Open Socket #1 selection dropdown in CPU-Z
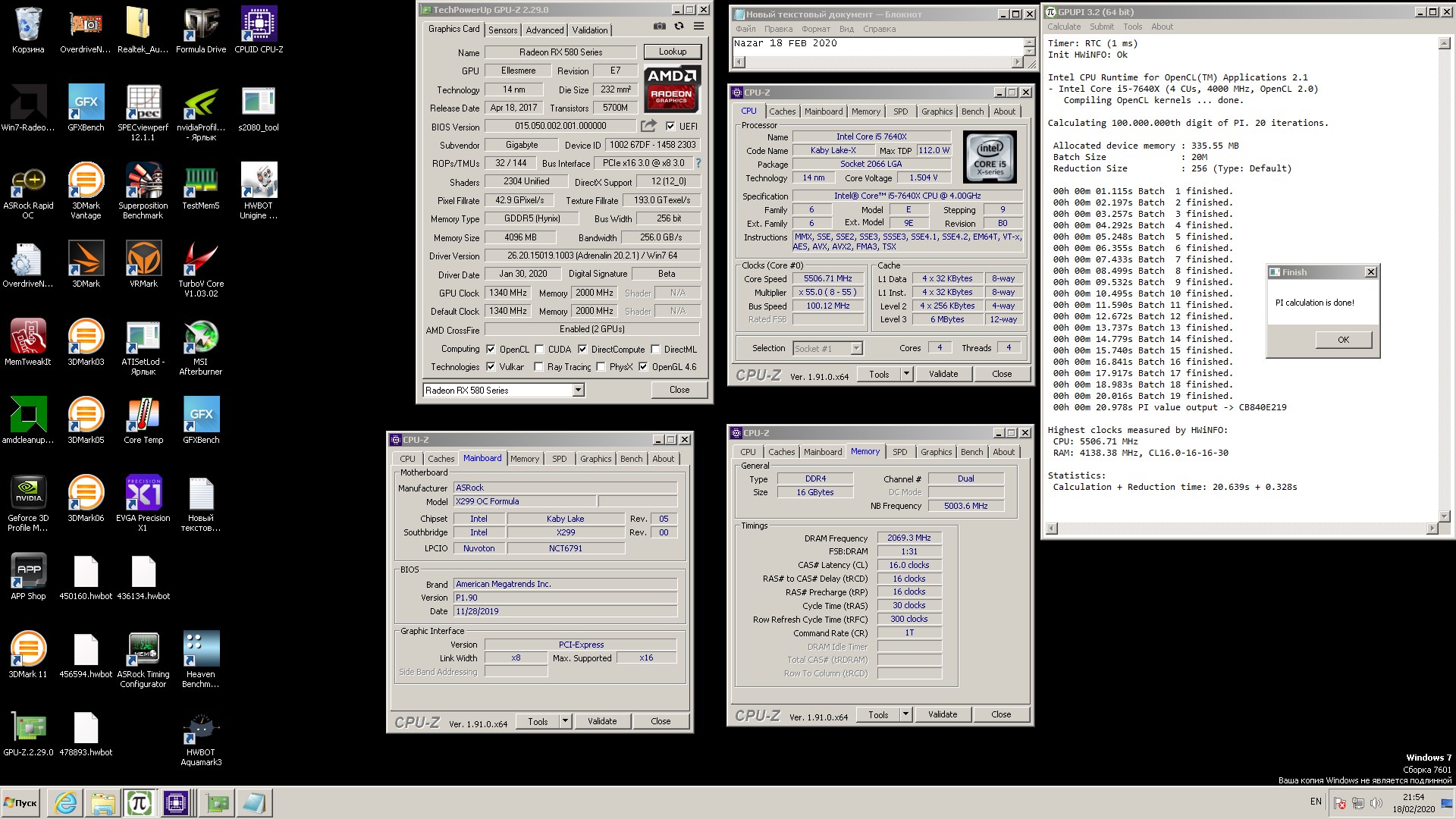 (827, 349)
